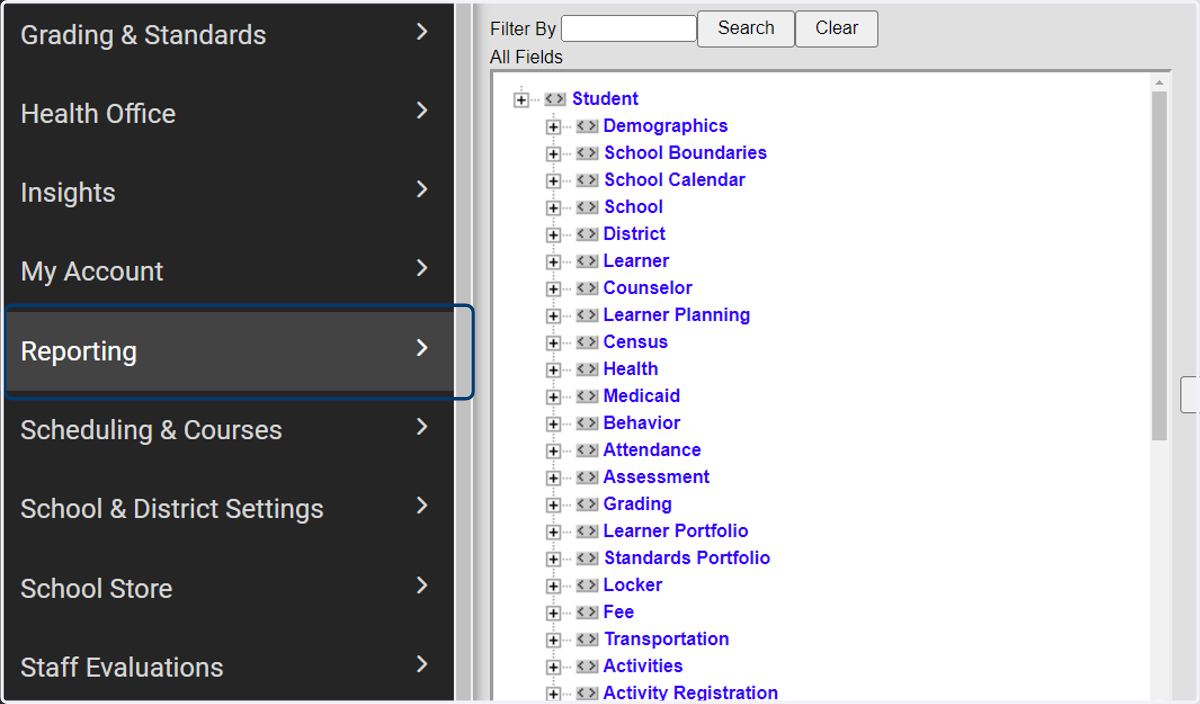Click the Learner Portfolio link
1200x704 pixels.
(x=676, y=531)
